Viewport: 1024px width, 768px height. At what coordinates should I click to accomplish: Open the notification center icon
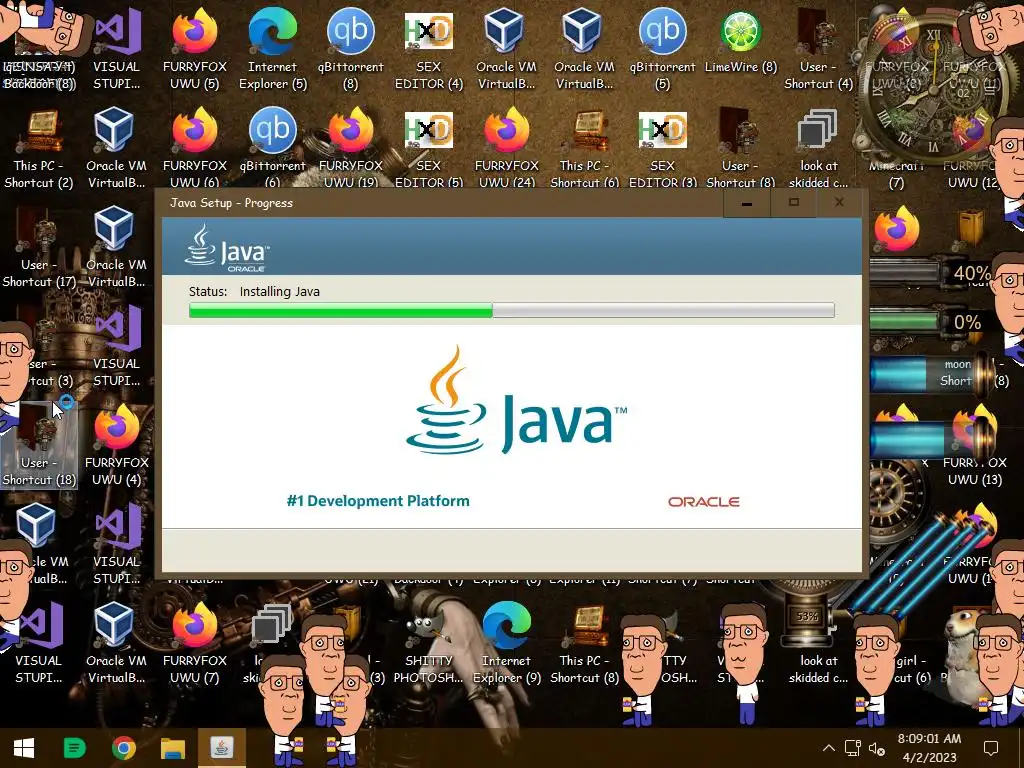(x=991, y=748)
